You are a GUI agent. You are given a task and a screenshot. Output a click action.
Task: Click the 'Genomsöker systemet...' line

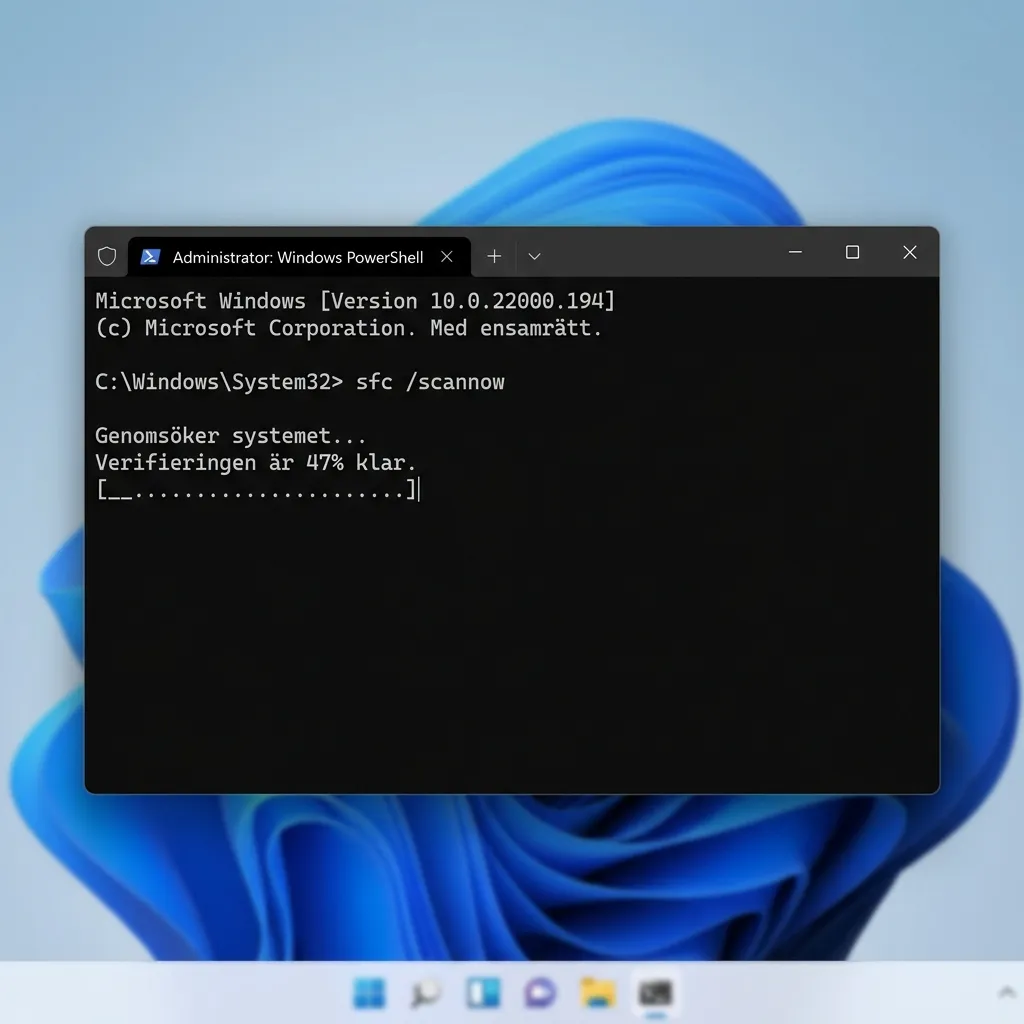(231, 436)
